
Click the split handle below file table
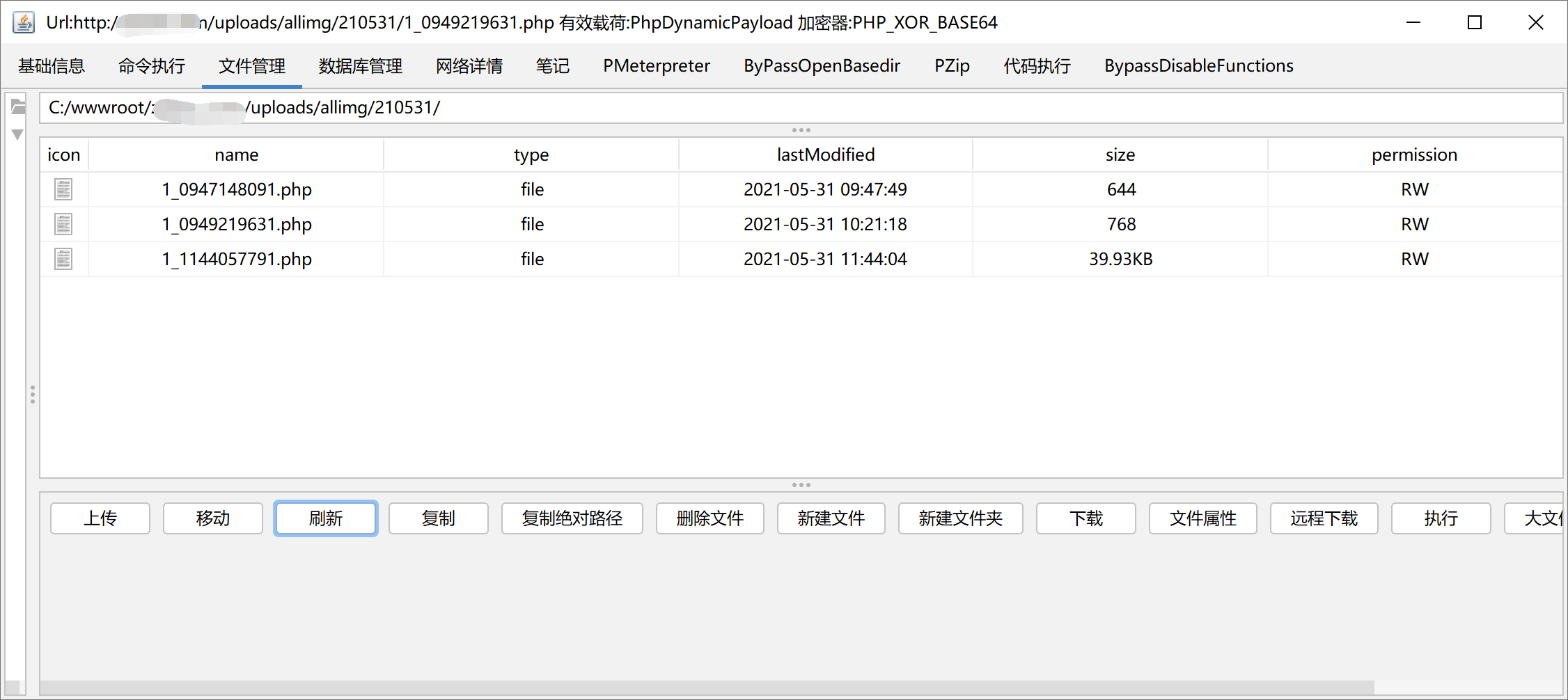801,485
